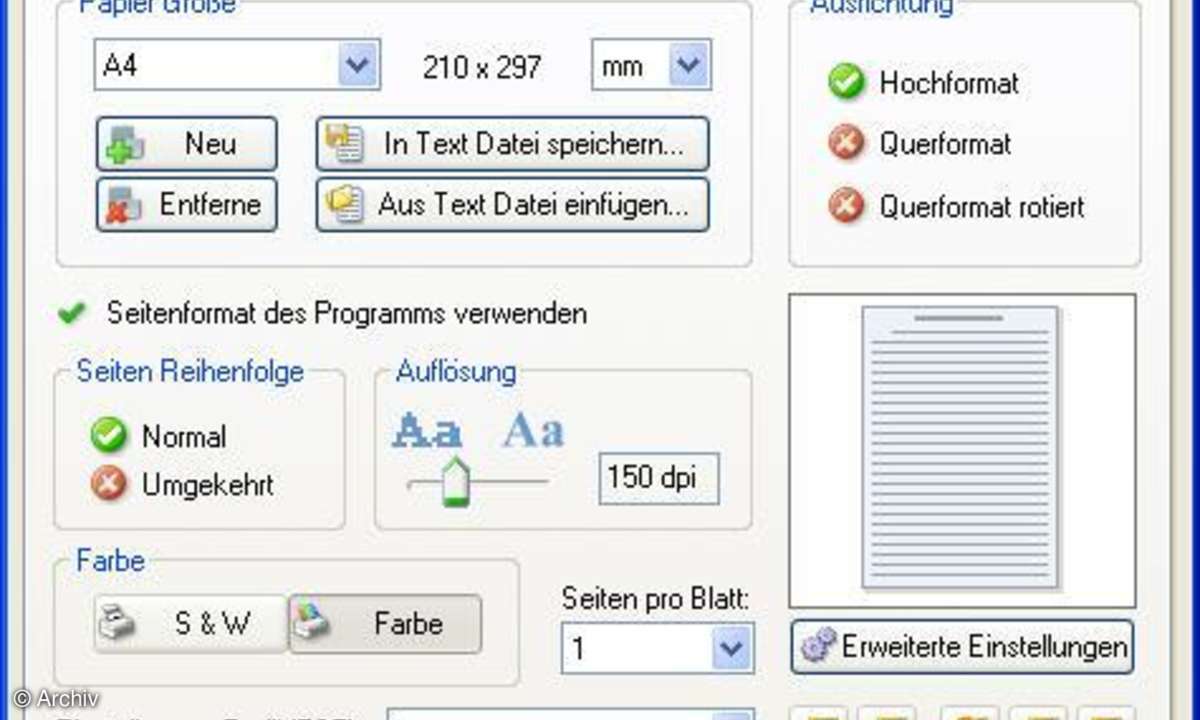Image resolution: width=1200 pixels, height=720 pixels.
Task: Click In Text Datei speichern button
Action: (x=513, y=144)
